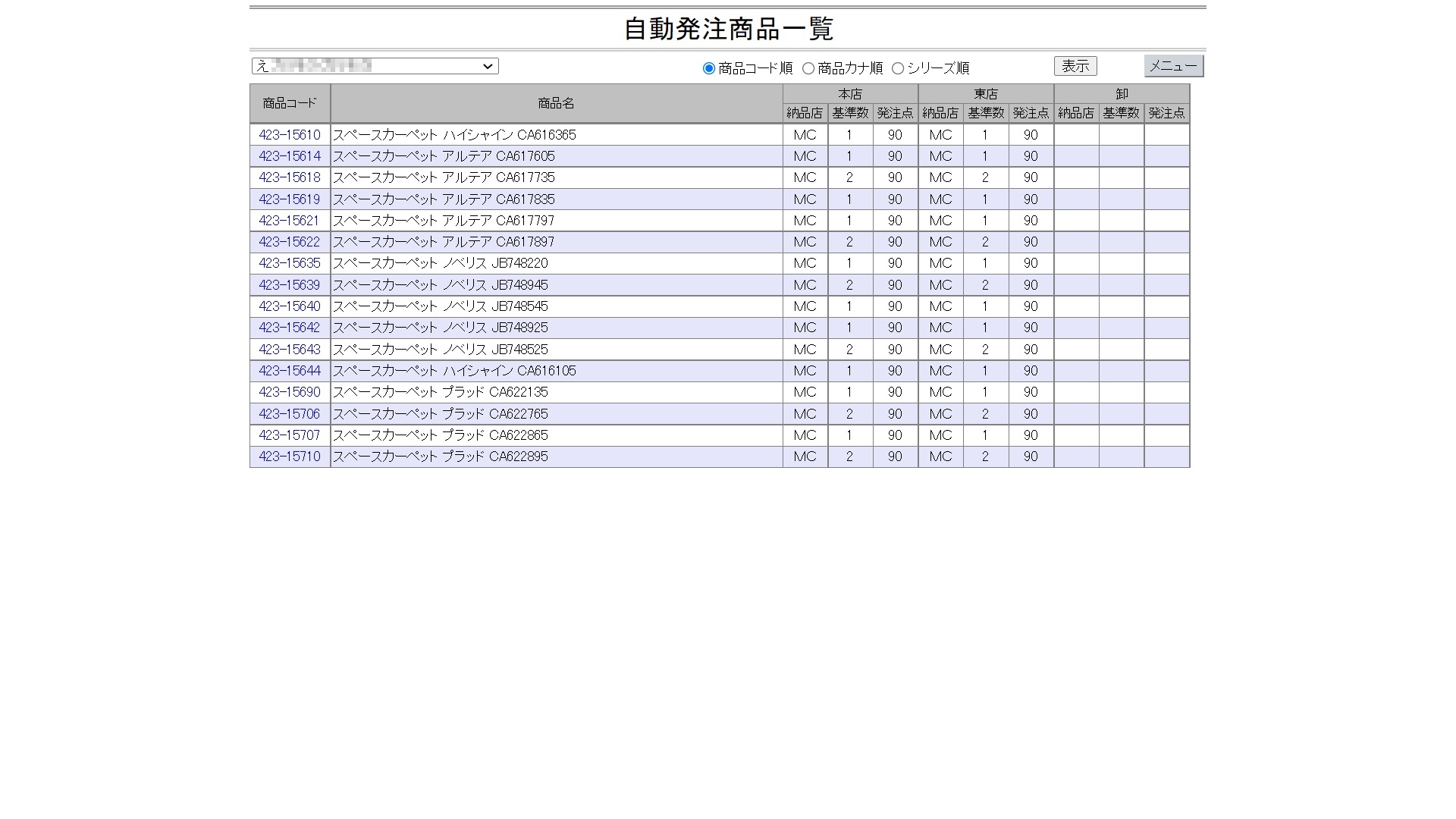The width and height of the screenshot is (1456, 819).
Task: Open product code link 423-15642
Action: click(x=290, y=328)
